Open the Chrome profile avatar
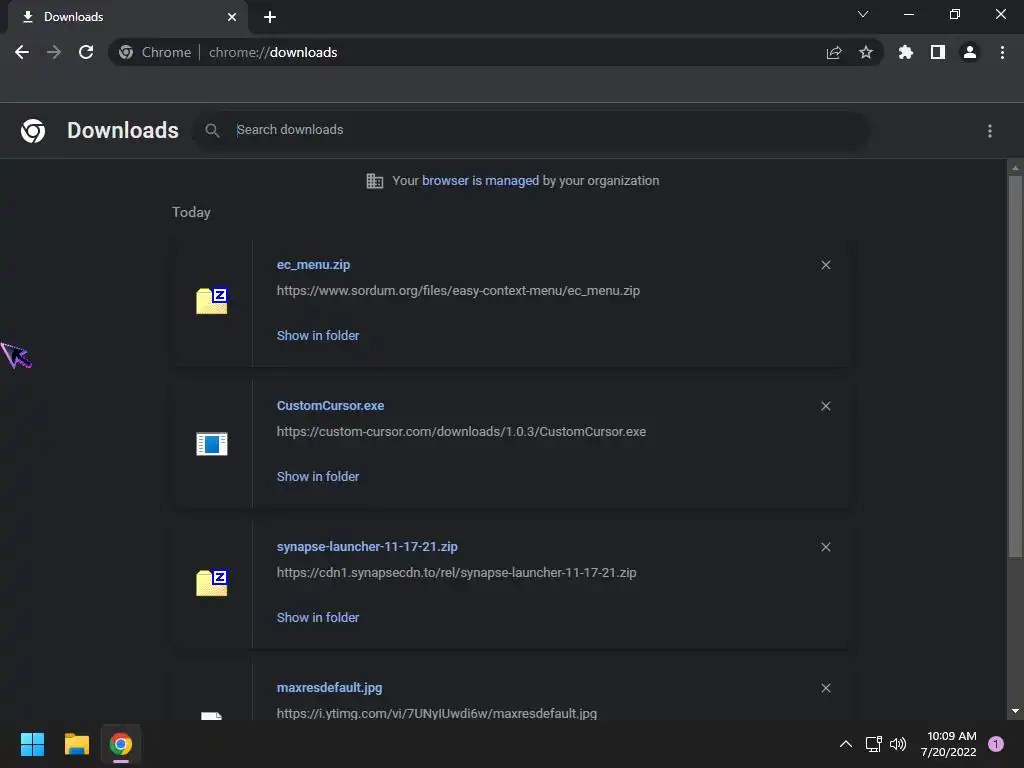 [970, 52]
